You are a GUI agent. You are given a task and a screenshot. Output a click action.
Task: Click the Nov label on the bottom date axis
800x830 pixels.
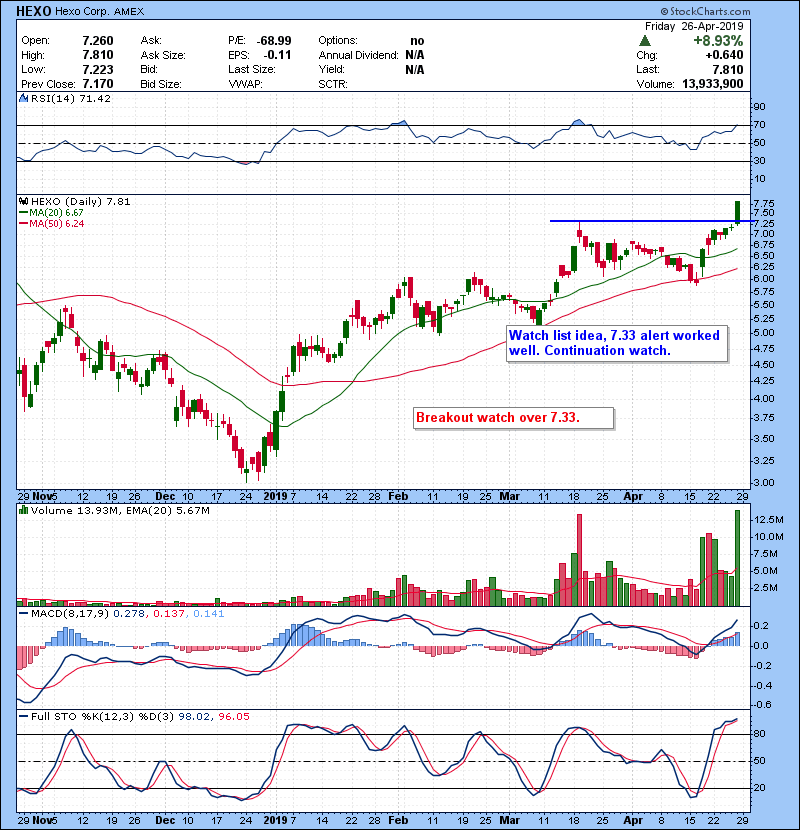(x=42, y=820)
